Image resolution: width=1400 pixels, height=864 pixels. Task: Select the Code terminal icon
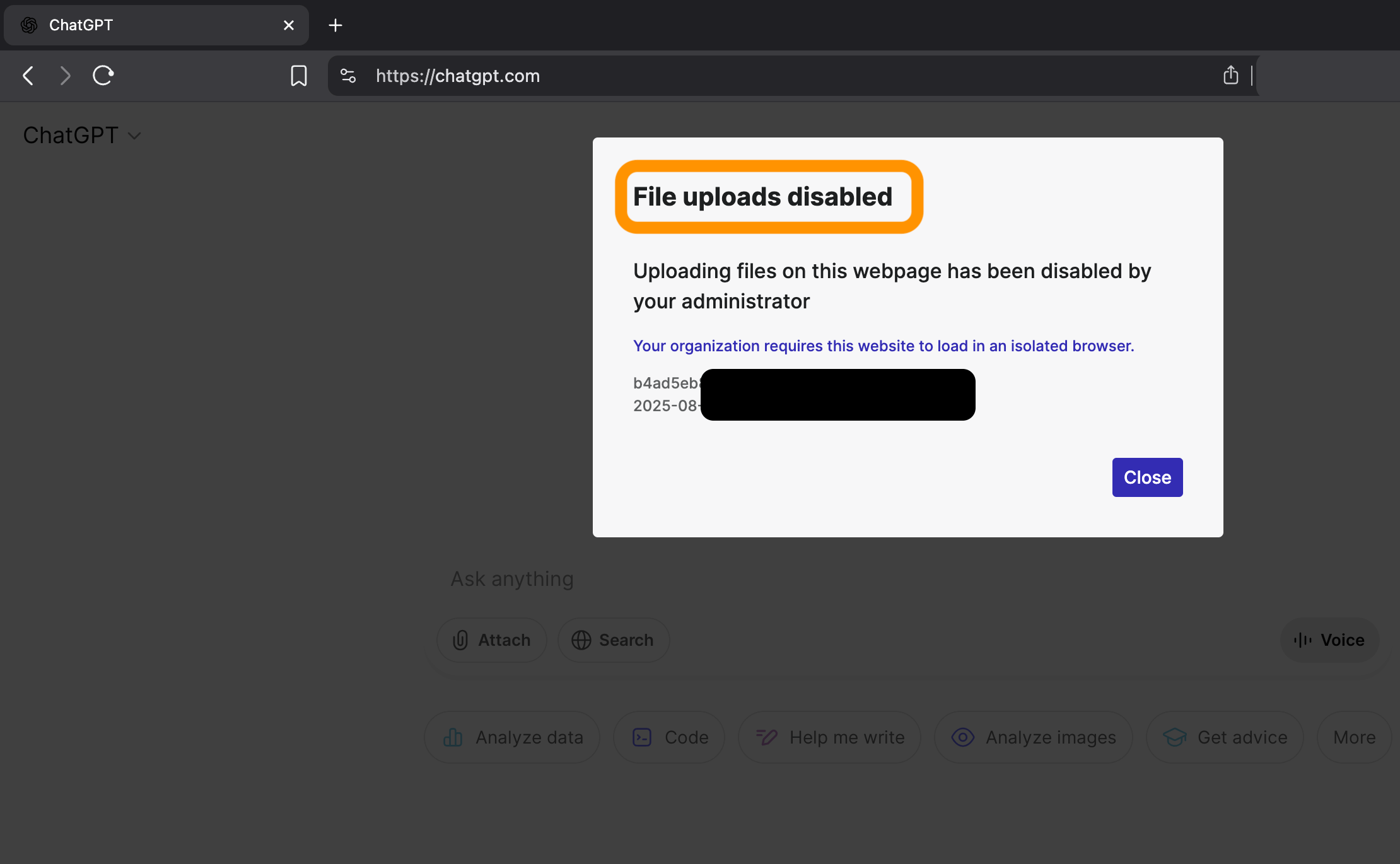(x=642, y=737)
